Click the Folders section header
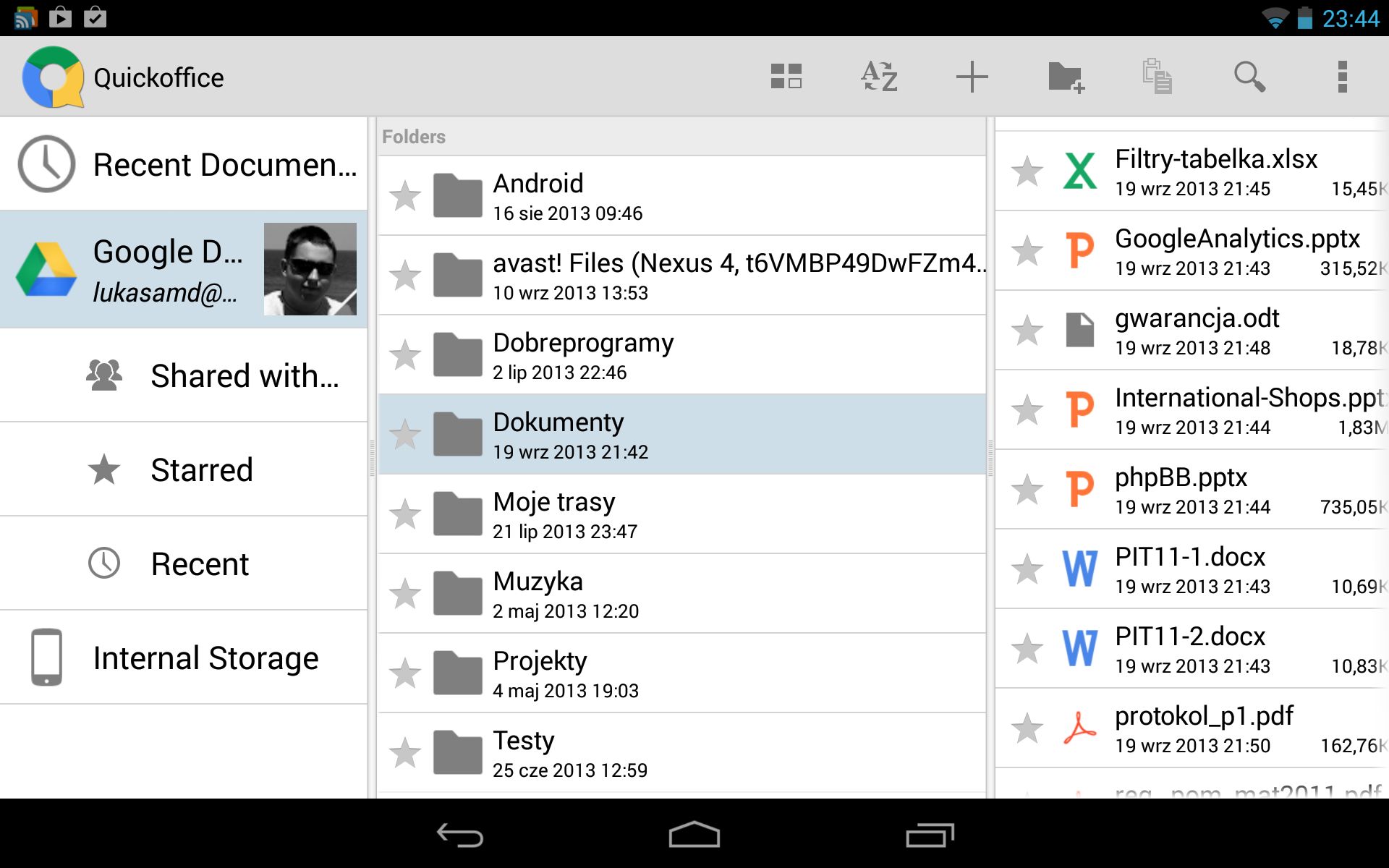 (x=682, y=137)
